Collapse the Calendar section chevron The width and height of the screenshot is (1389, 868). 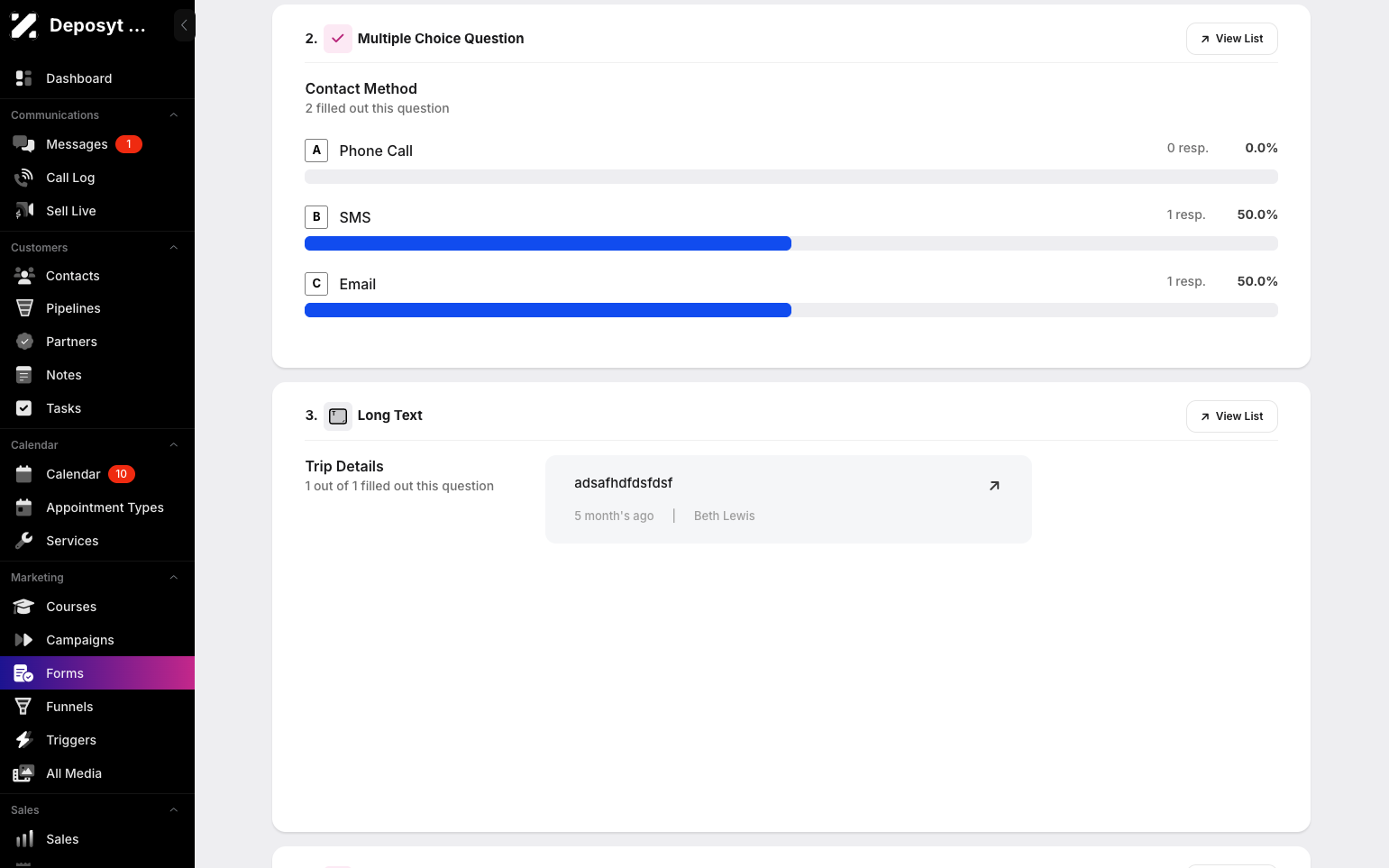click(x=174, y=445)
